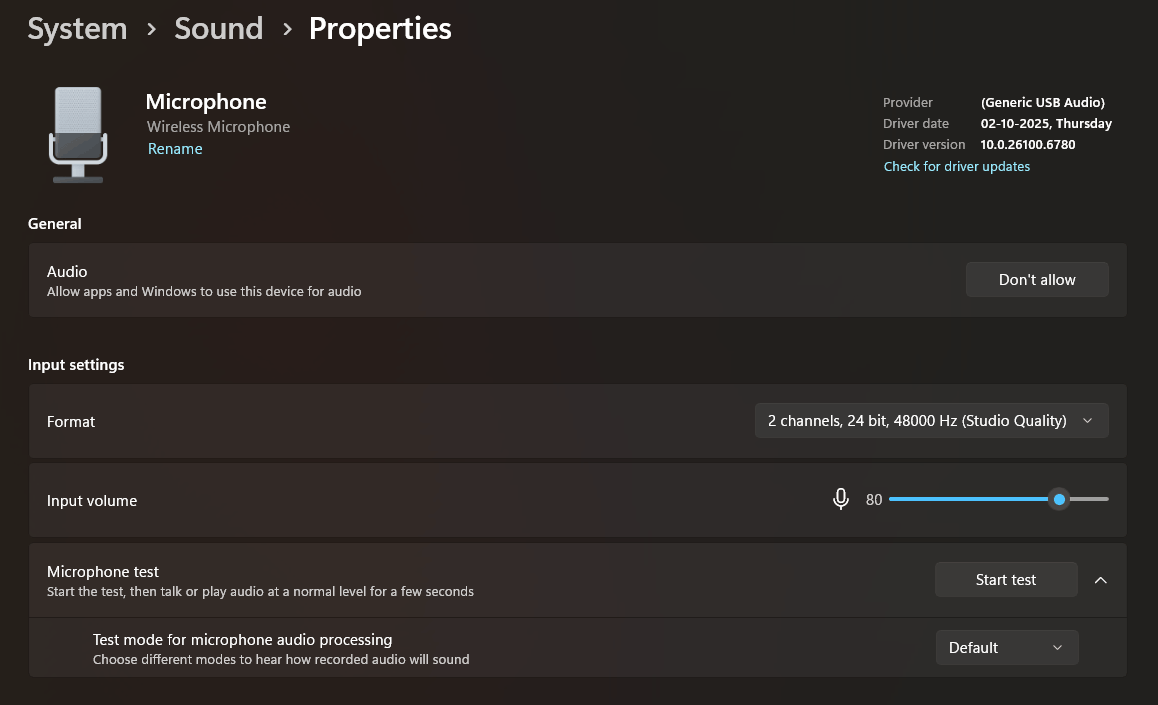The image size is (1158, 705).
Task: Click the large microphone device icon
Action: [x=77, y=134]
